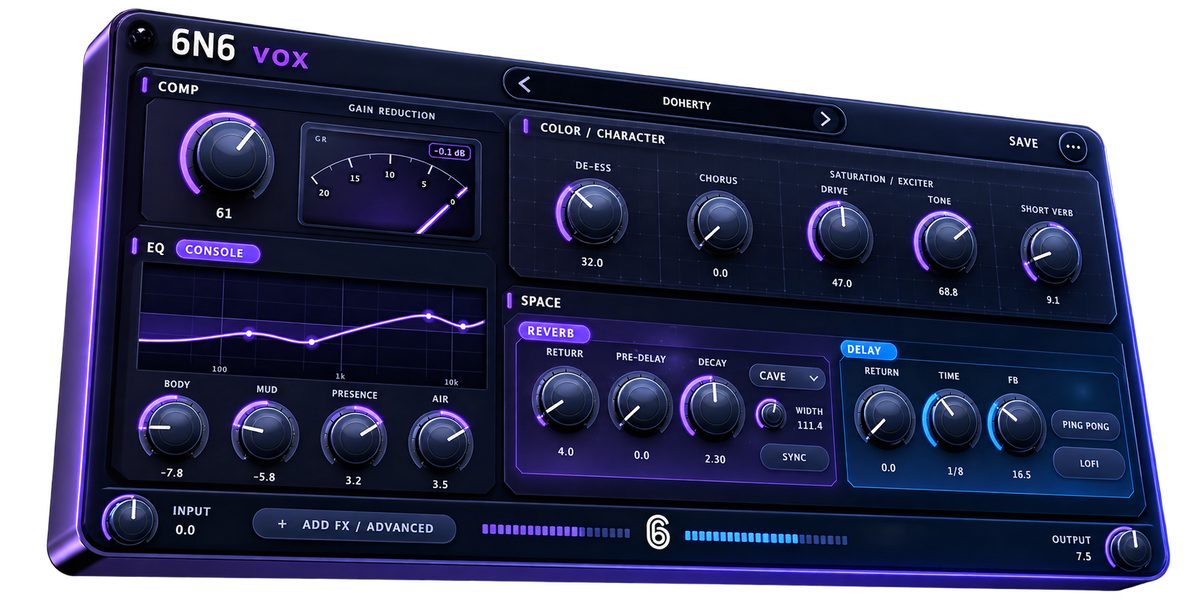This screenshot has height=600, width=1200.
Task: Click the BODY value -7.8
Action: click(x=171, y=473)
